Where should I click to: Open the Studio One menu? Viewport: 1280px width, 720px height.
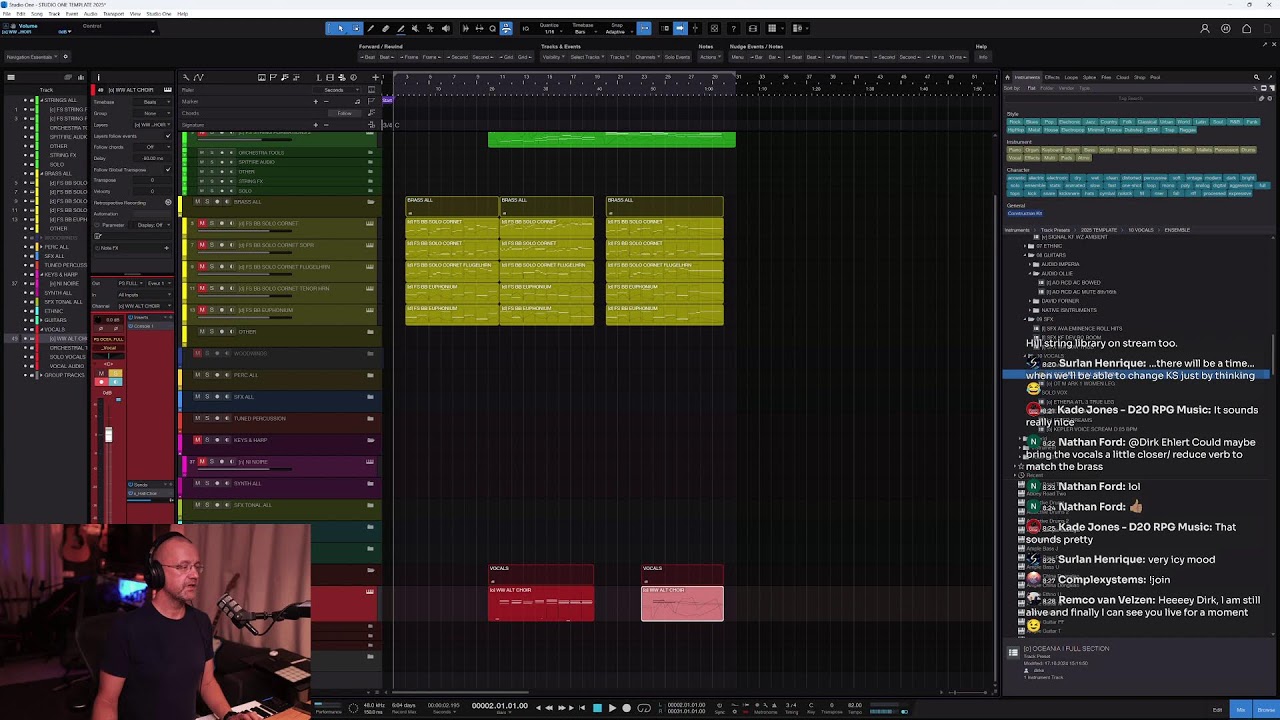click(x=159, y=14)
